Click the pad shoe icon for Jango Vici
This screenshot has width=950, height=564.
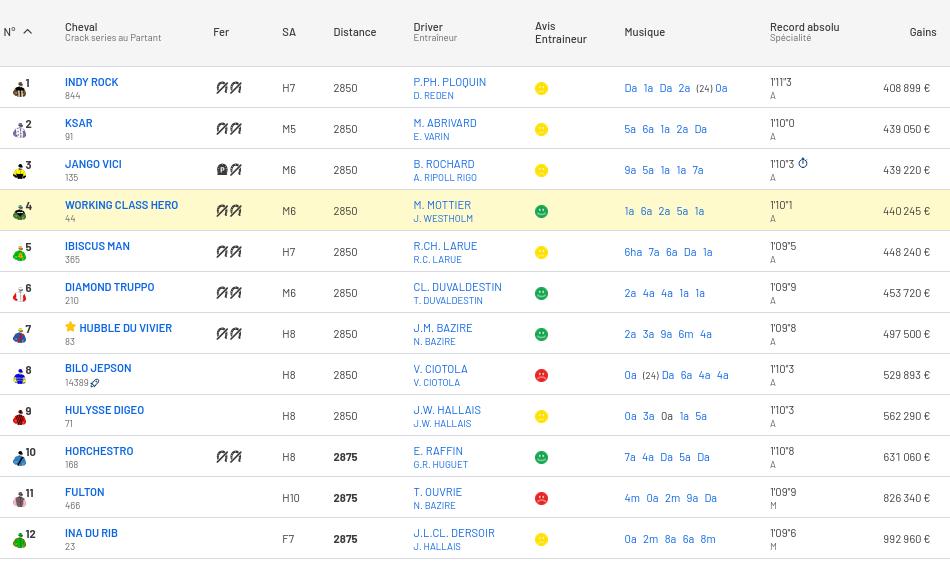(222, 170)
